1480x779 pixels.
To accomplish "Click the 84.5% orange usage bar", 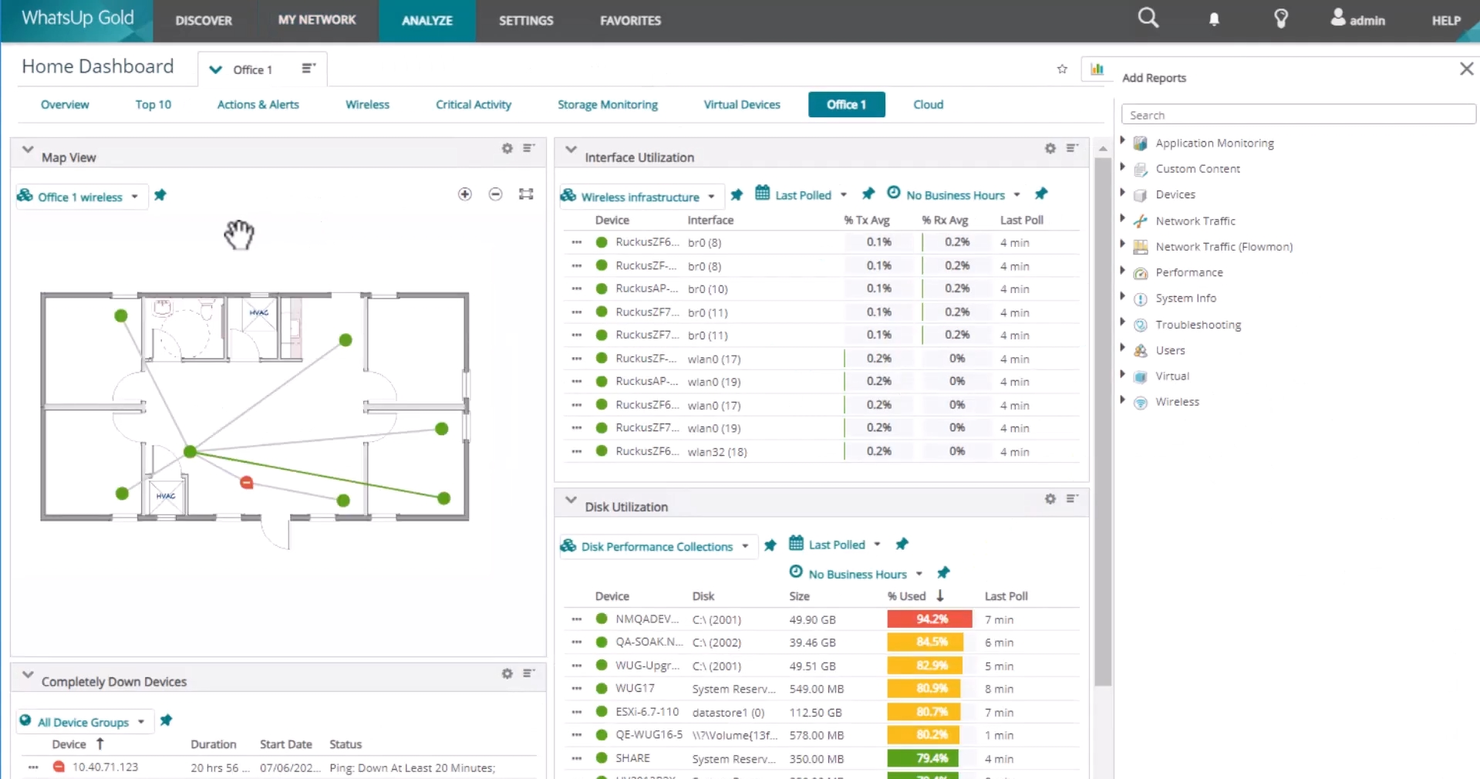I will [925, 642].
